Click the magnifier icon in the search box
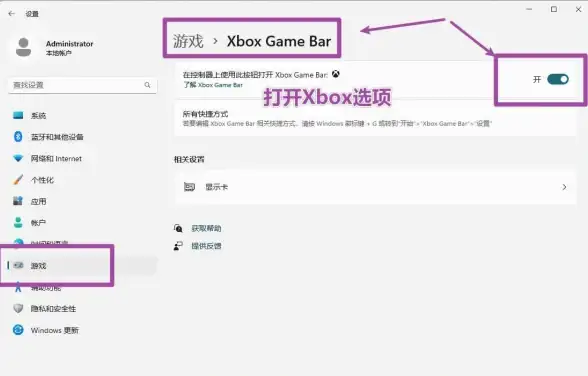The width and height of the screenshot is (588, 376). click(147, 85)
